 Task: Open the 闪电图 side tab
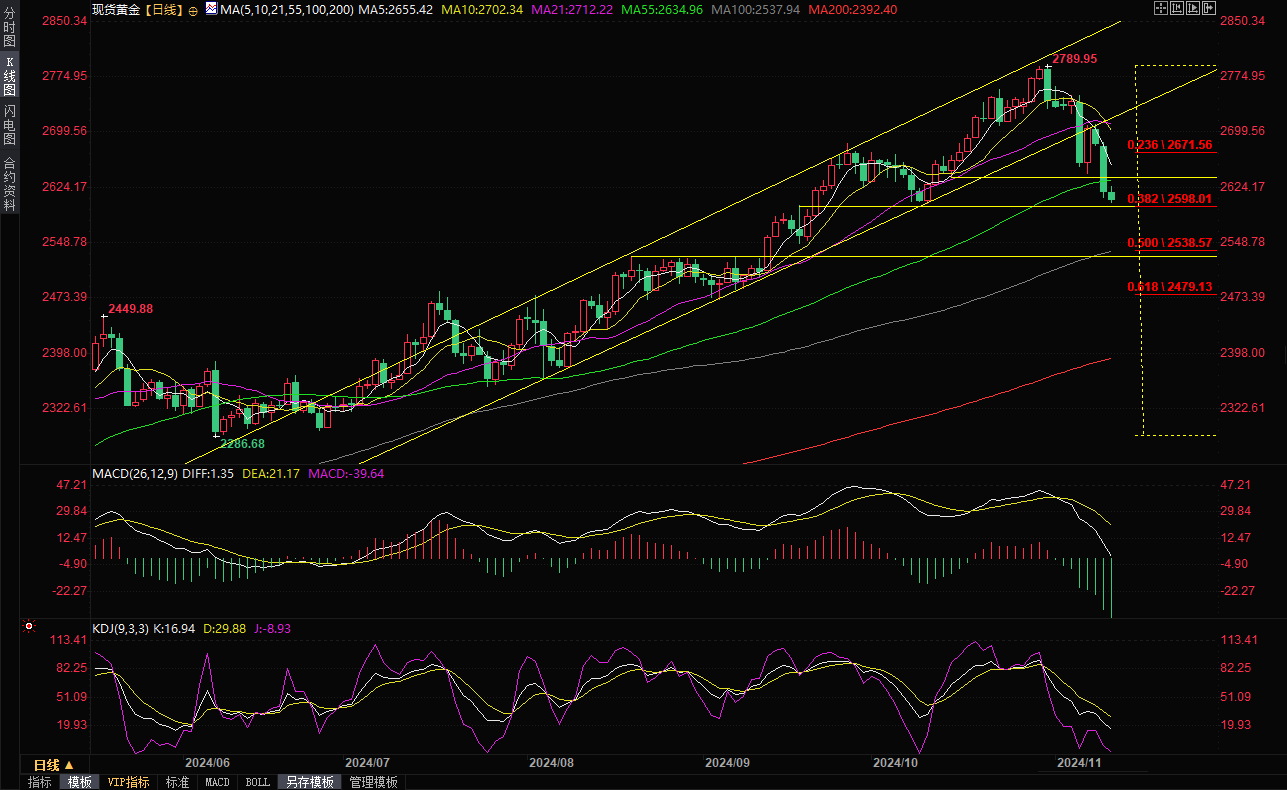[x=9, y=125]
